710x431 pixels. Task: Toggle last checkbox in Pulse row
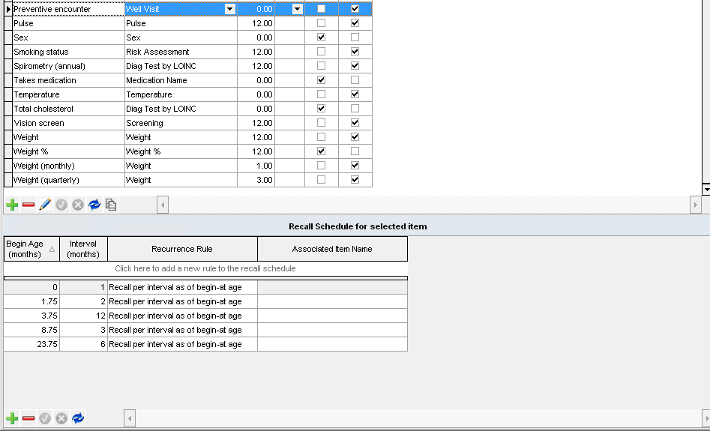355,23
